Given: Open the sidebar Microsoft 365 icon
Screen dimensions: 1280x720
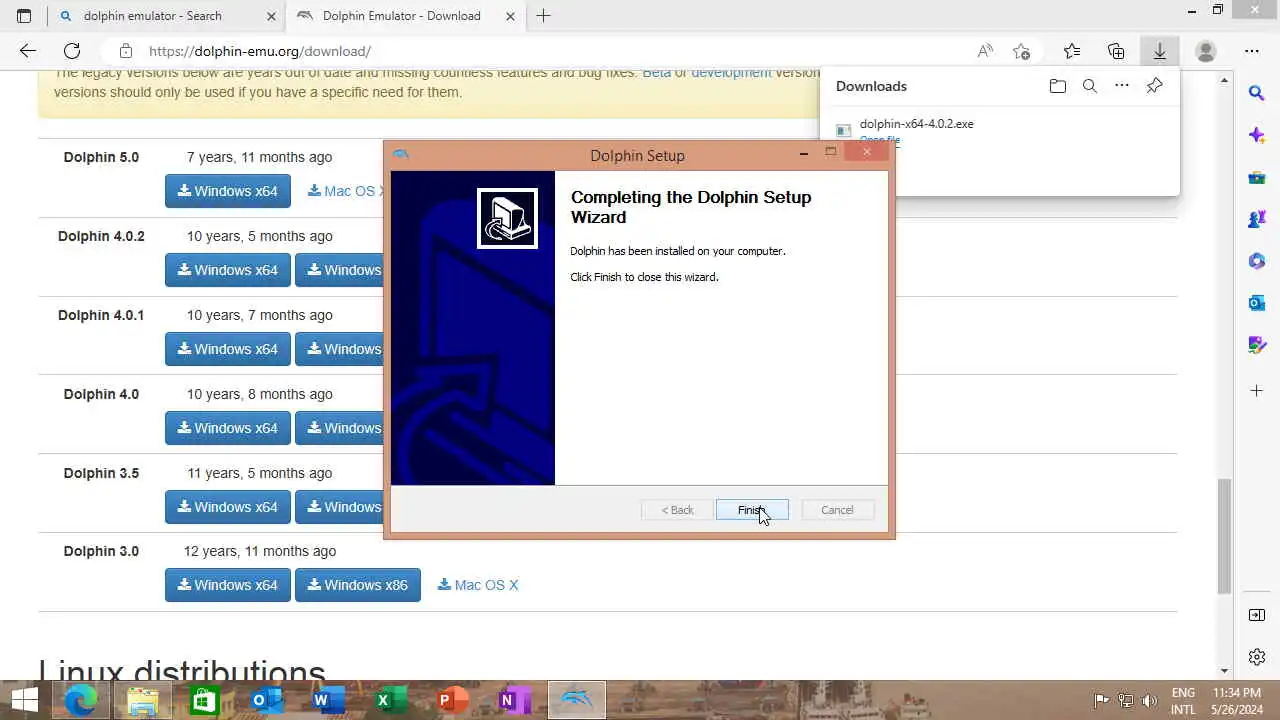Looking at the screenshot, I should (1257, 261).
